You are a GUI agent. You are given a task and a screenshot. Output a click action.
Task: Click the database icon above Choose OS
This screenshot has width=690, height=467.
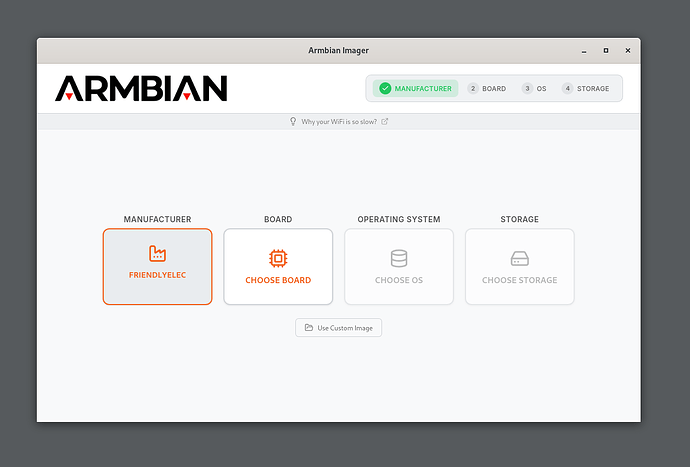point(399,258)
